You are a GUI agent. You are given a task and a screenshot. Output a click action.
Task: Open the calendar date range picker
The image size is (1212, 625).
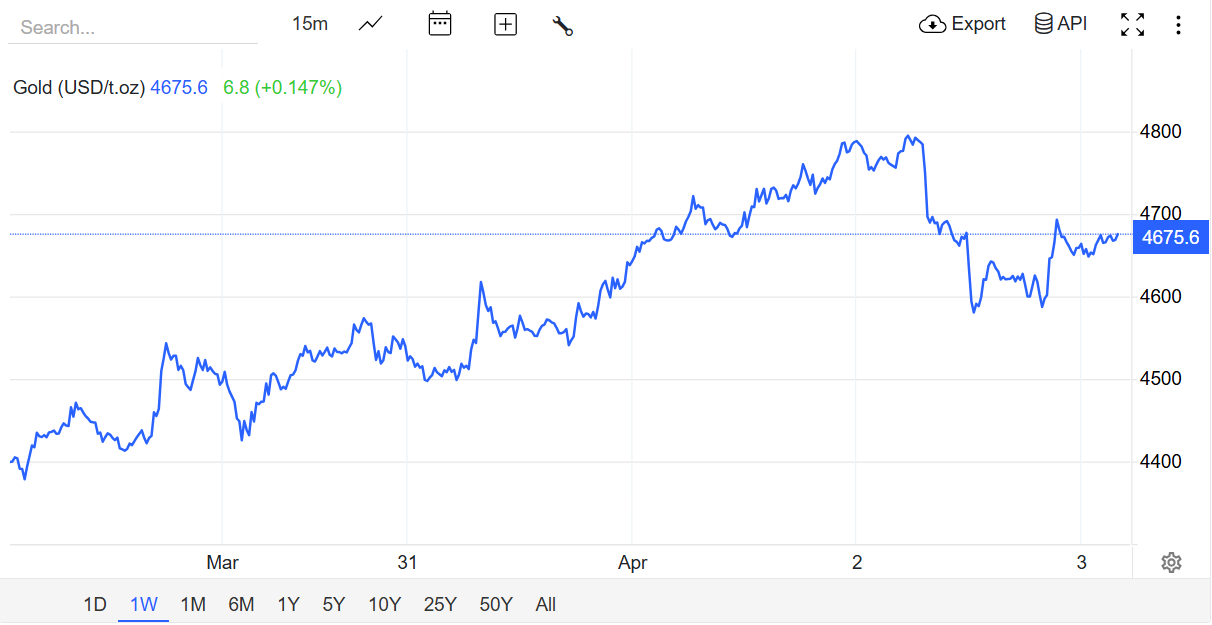pyautogui.click(x=440, y=24)
